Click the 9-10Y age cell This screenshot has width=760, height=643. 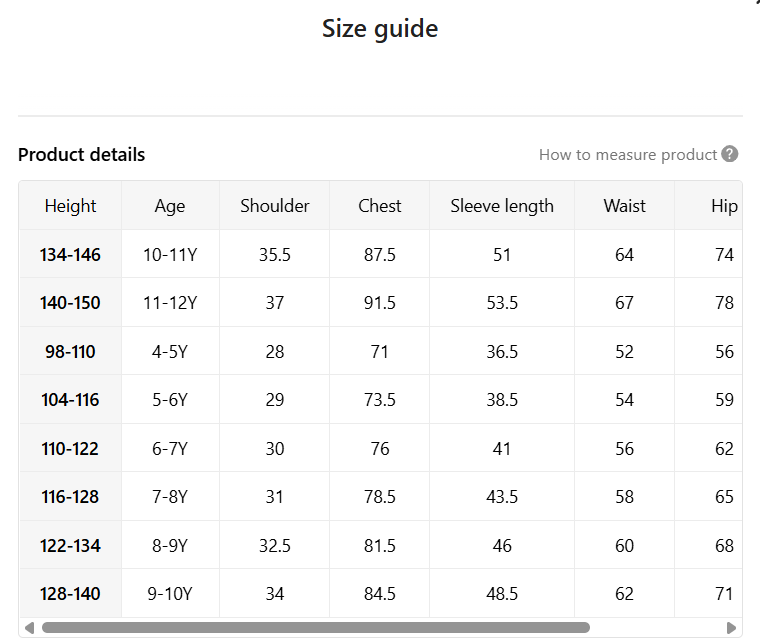tap(170, 594)
